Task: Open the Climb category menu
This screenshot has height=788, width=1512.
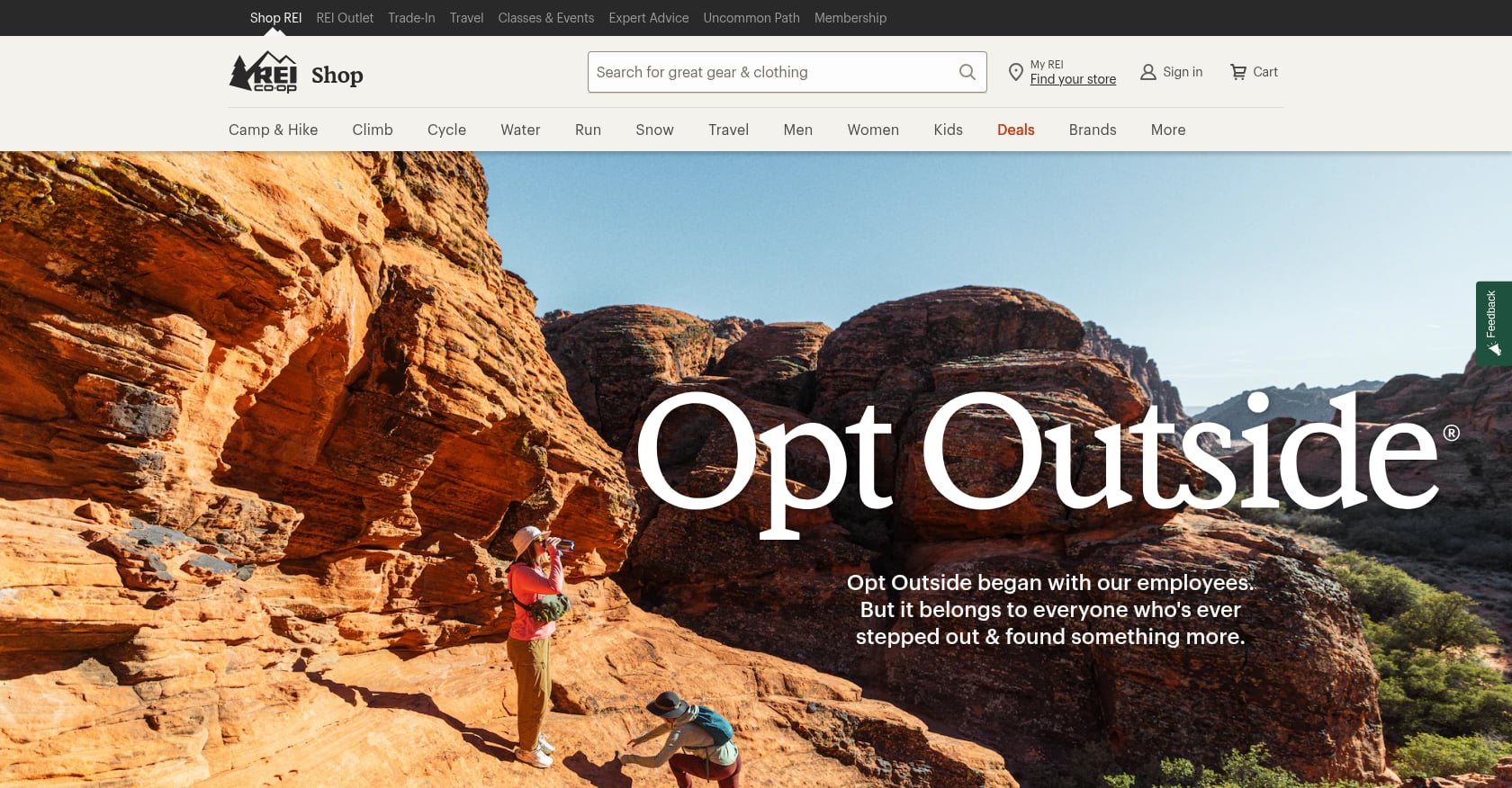Action: (x=373, y=130)
